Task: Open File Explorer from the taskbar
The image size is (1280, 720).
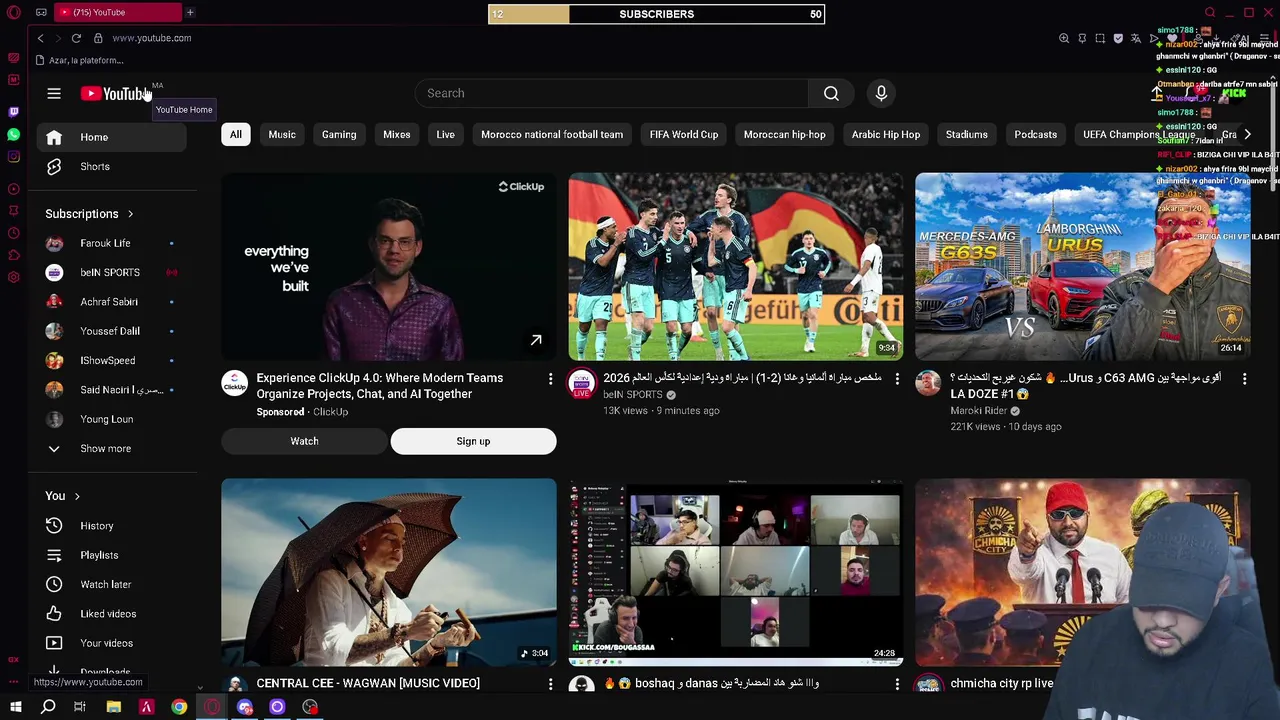Action: [x=114, y=707]
